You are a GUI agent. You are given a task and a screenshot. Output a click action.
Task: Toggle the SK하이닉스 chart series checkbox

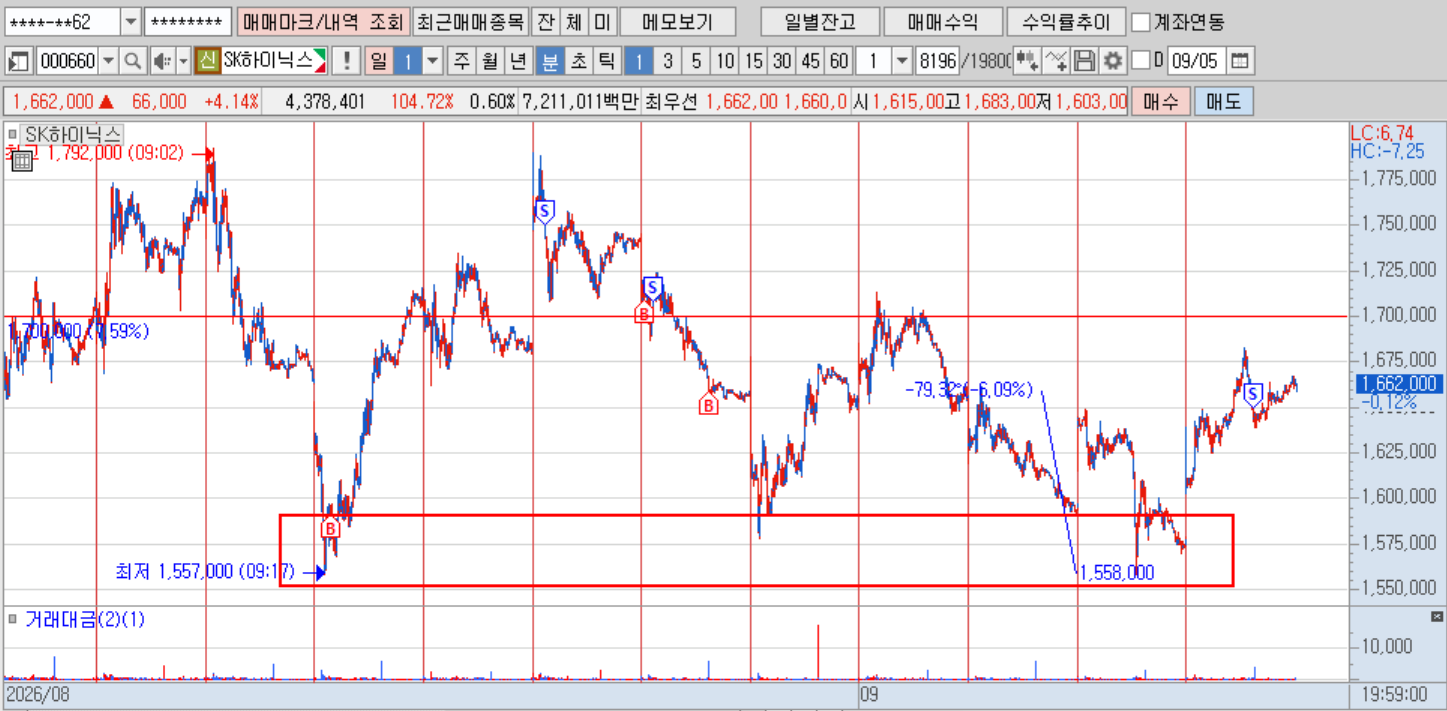pos(11,133)
